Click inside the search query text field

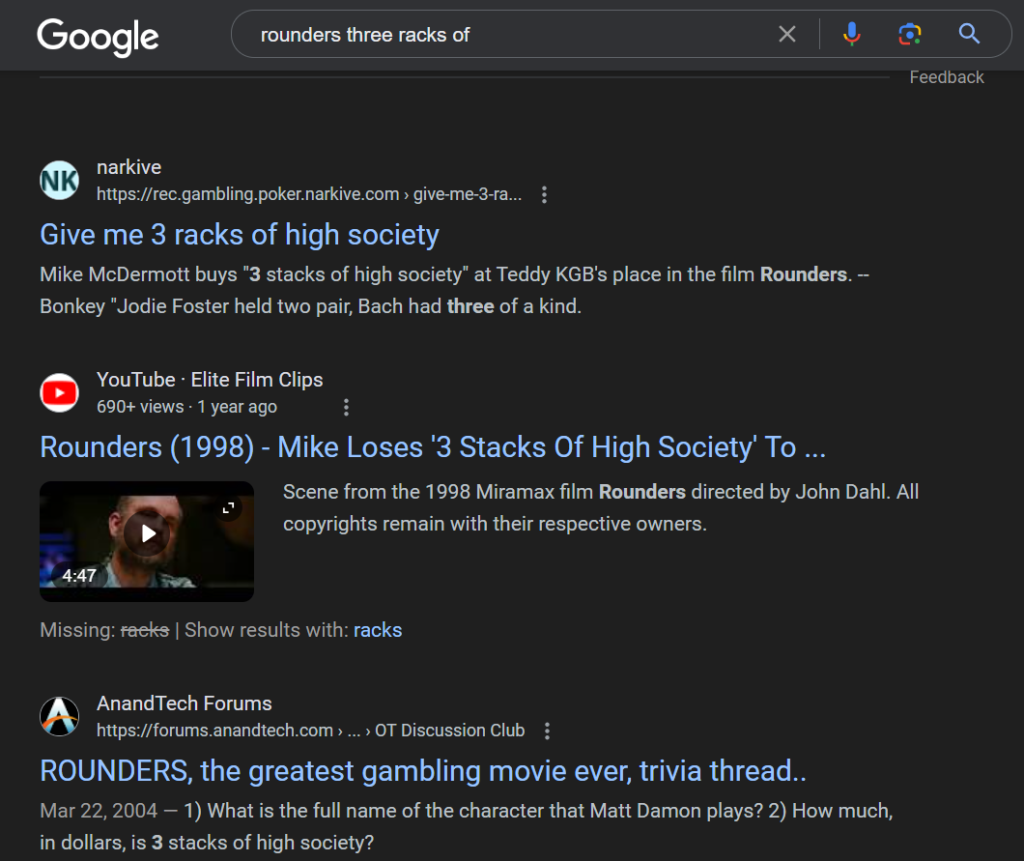coord(500,35)
